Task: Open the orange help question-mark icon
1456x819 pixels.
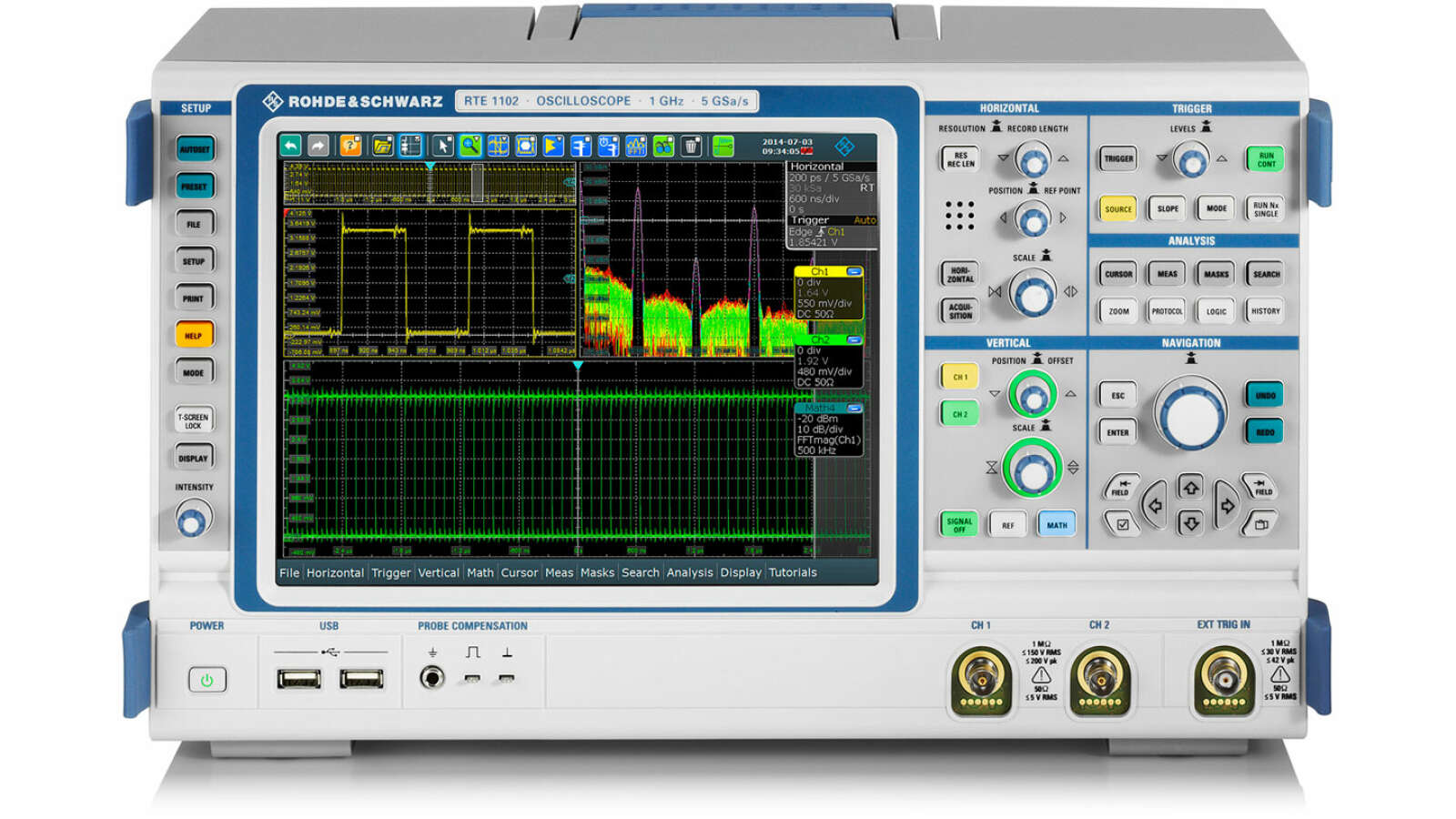Action: [350, 146]
